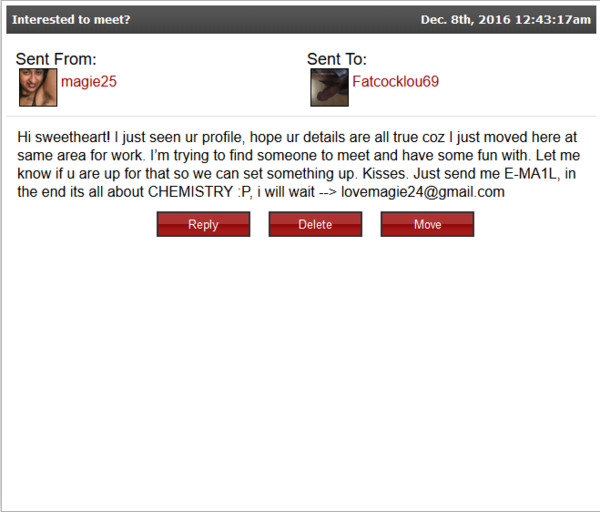Click the E-MA1L word in message body
600x512 pixels.
[530, 173]
